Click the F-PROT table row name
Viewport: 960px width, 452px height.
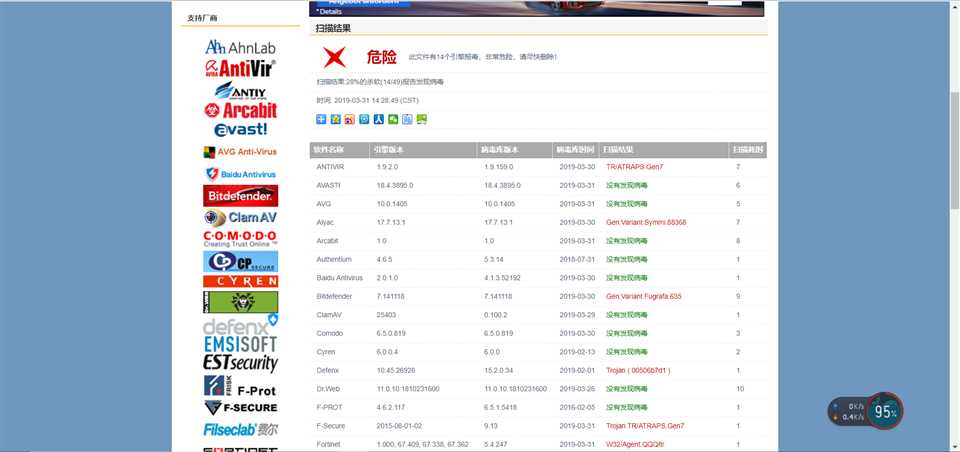[x=329, y=407]
